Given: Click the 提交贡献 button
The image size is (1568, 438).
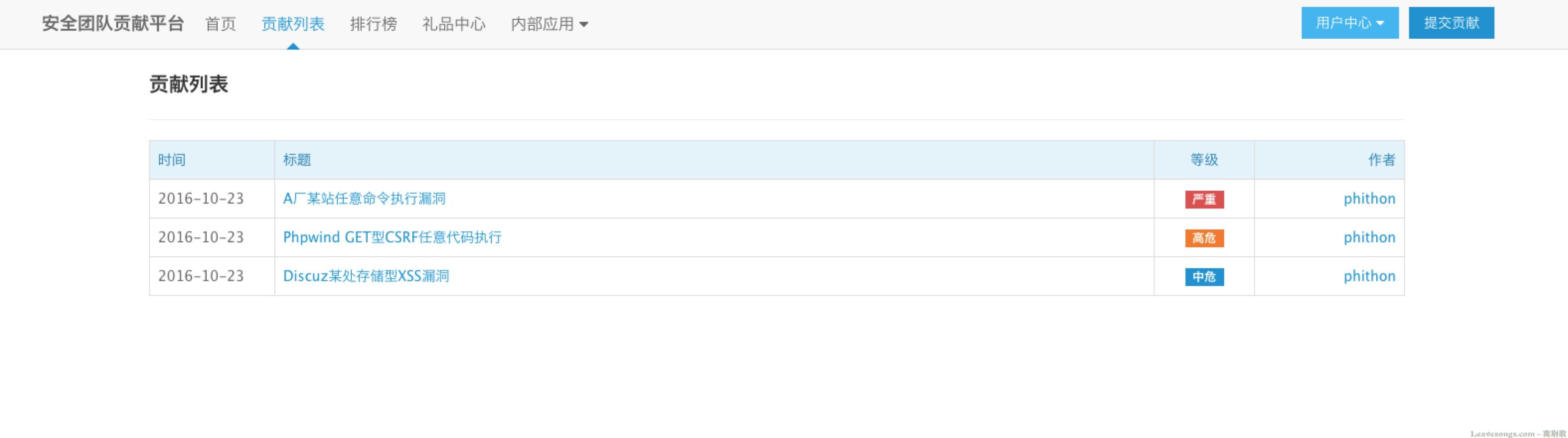Looking at the screenshot, I should tap(1451, 23).
